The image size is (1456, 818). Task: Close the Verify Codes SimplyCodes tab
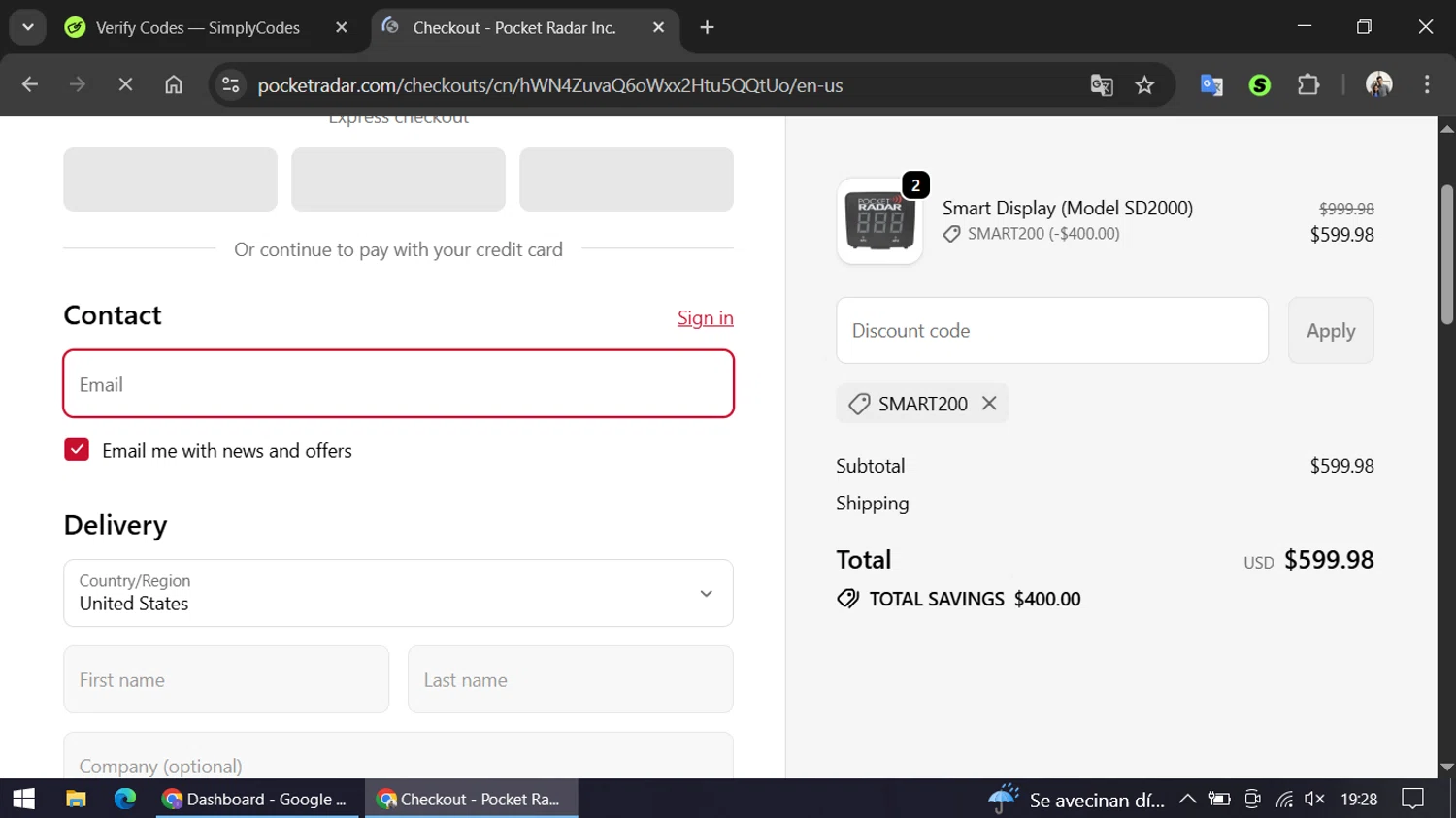tap(341, 27)
